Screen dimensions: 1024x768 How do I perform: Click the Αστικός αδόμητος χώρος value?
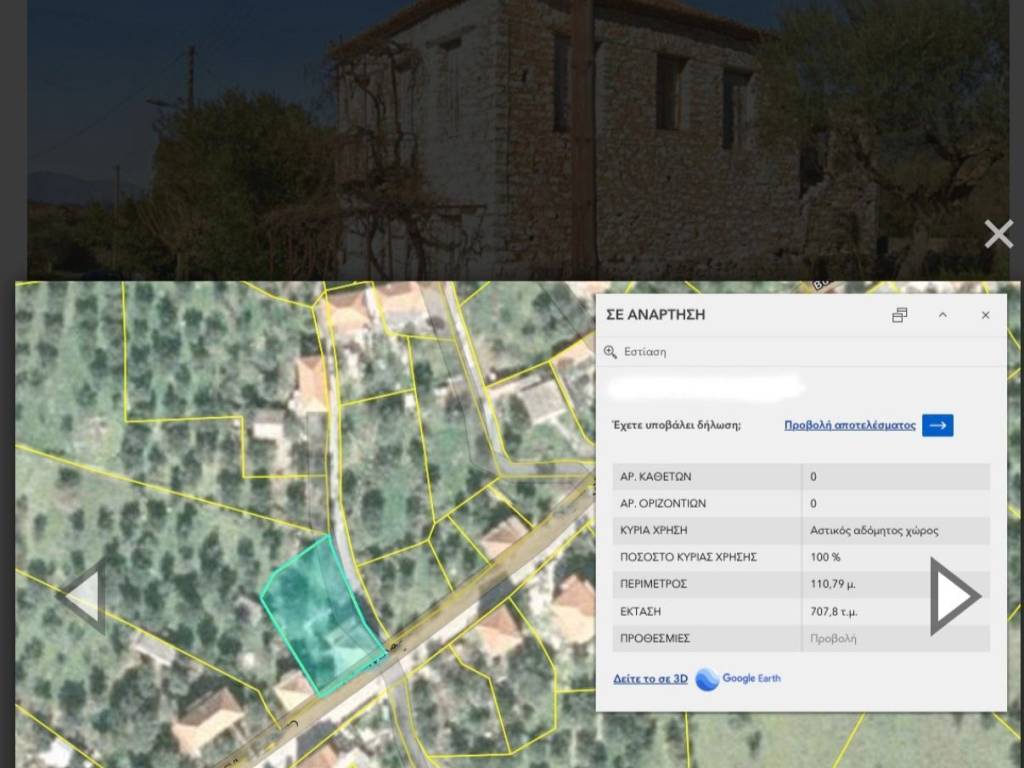coord(874,530)
